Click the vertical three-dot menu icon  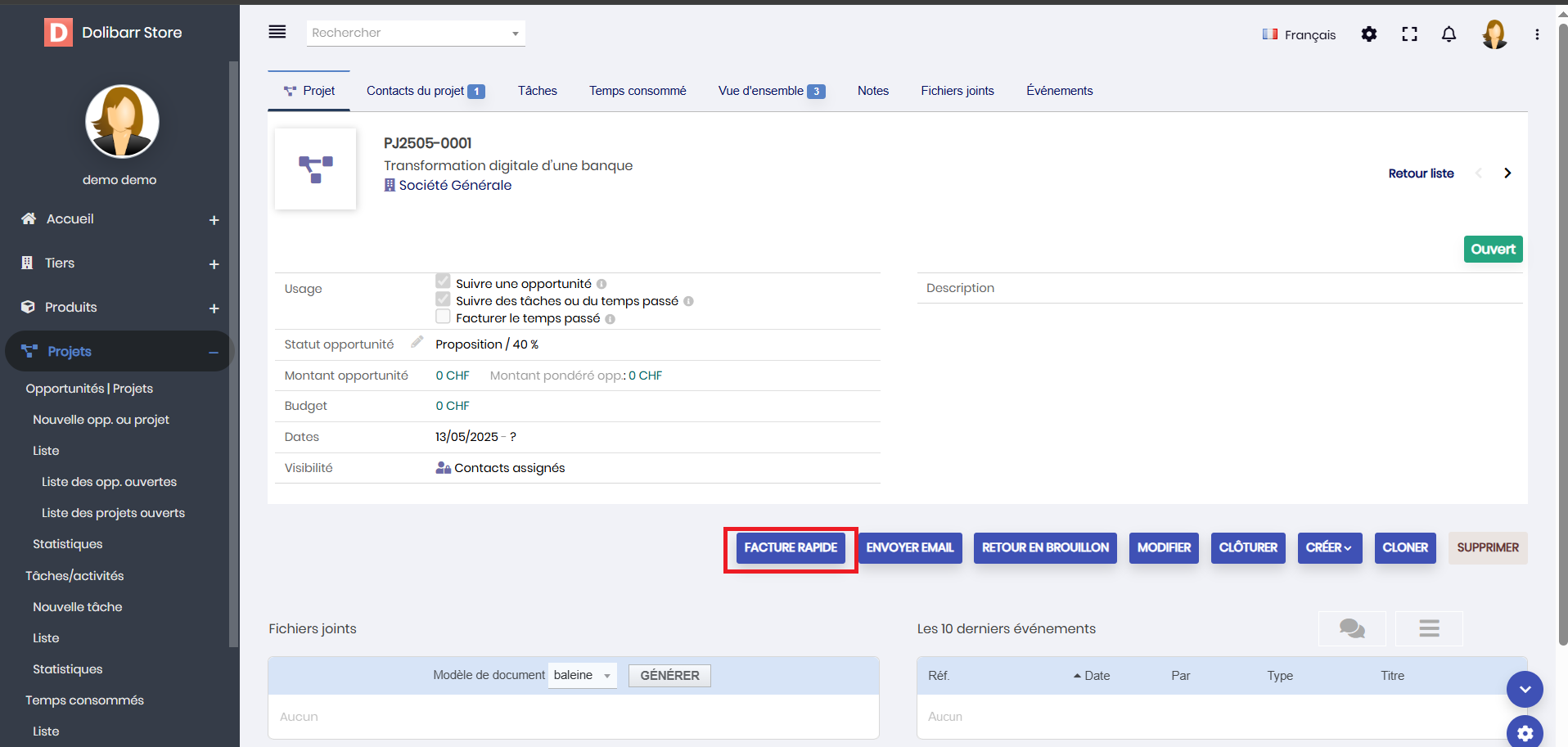(x=1537, y=34)
